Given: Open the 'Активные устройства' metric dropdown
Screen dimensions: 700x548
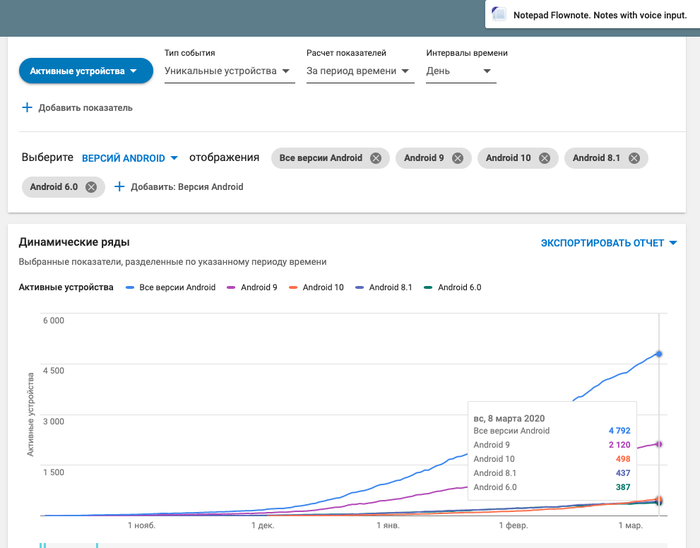Looking at the screenshot, I should pyautogui.click(x=85, y=71).
